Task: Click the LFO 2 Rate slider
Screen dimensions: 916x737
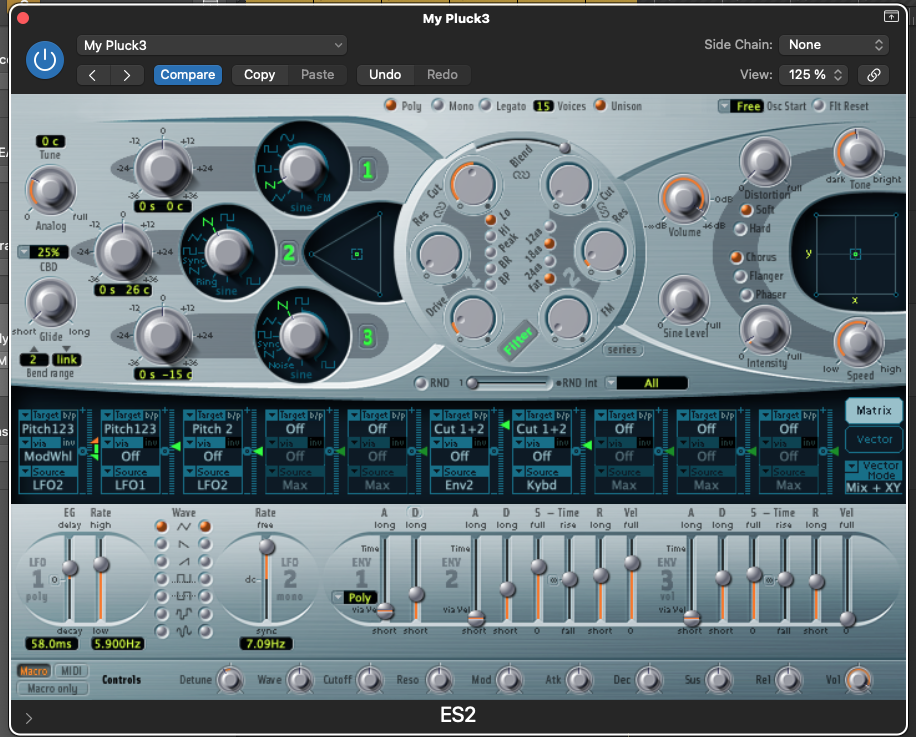Action: (x=266, y=579)
